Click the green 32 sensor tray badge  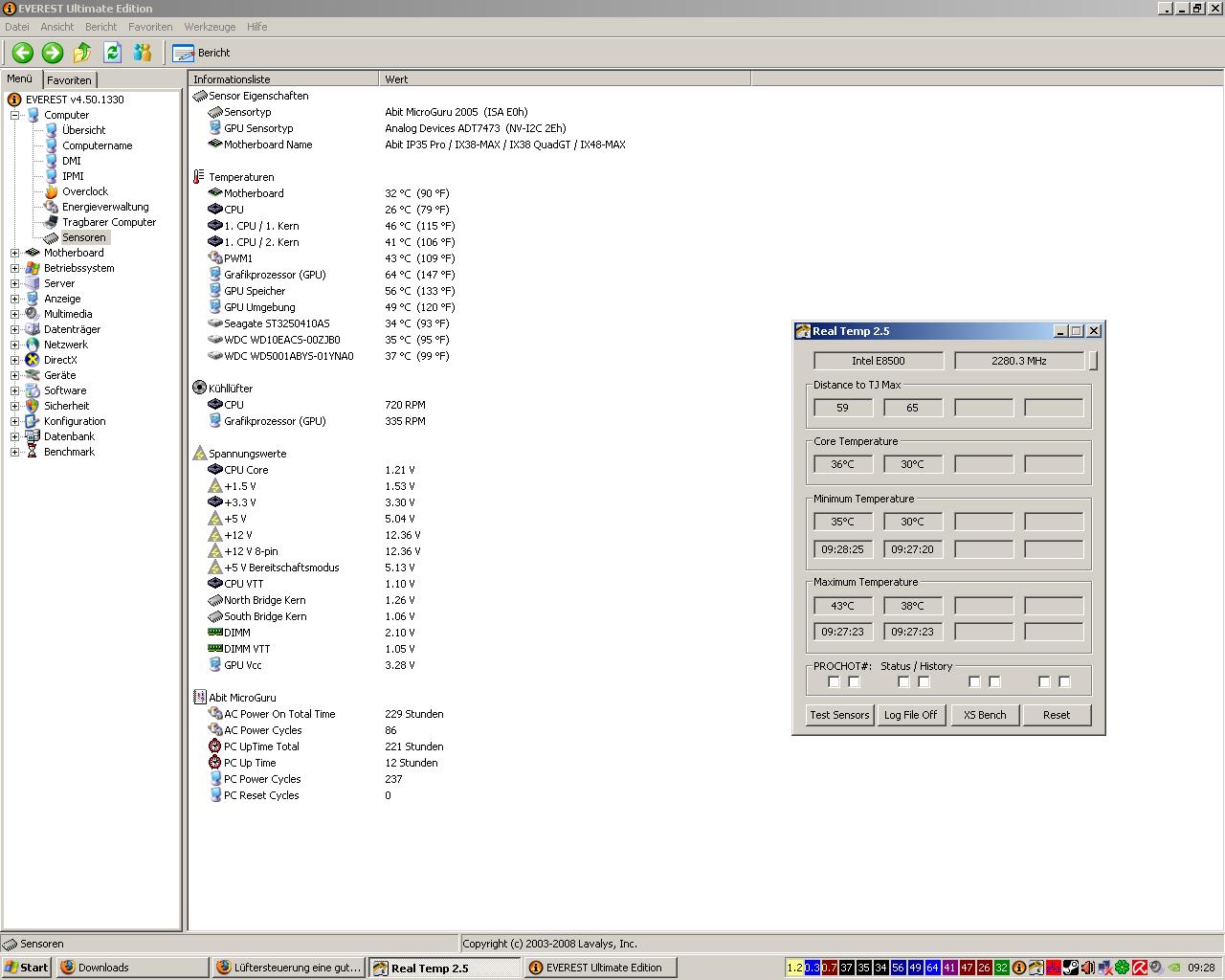(x=1001, y=968)
